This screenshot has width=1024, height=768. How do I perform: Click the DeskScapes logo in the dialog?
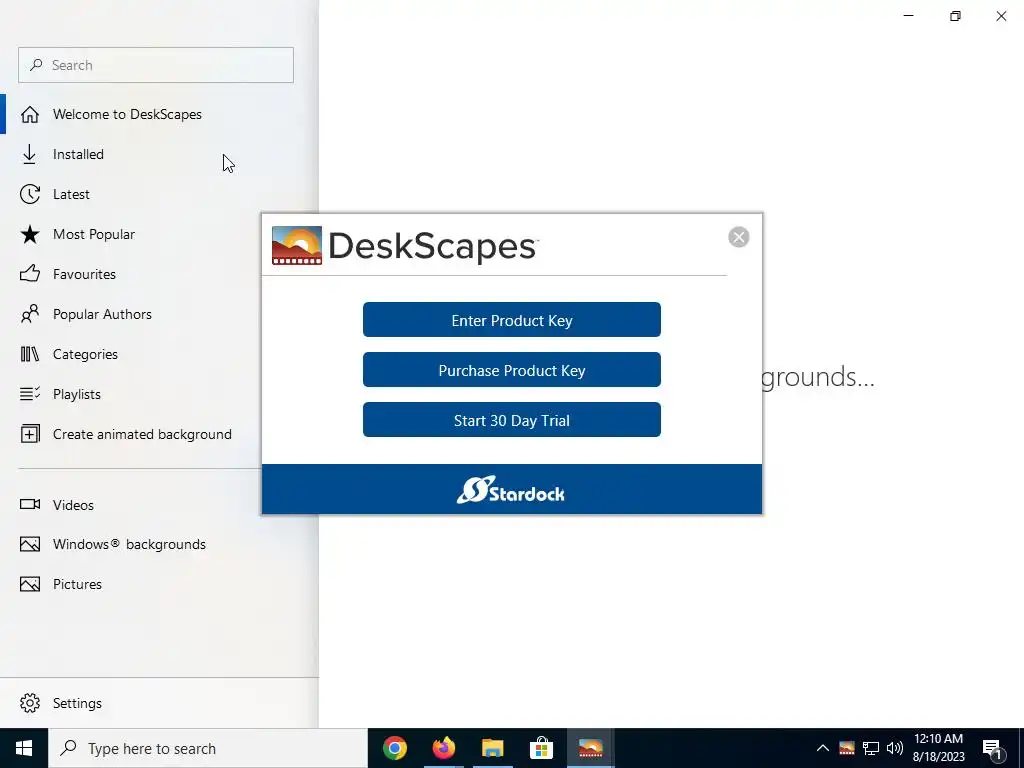pyautogui.click(x=405, y=246)
